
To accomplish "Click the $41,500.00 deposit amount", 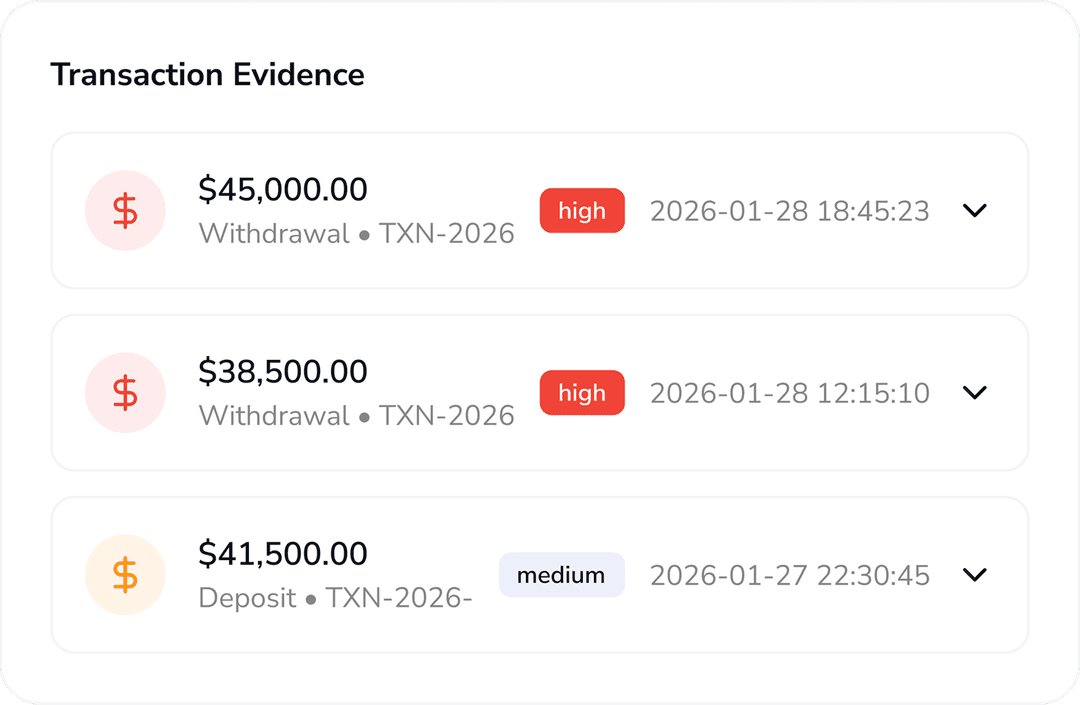I will [283, 553].
